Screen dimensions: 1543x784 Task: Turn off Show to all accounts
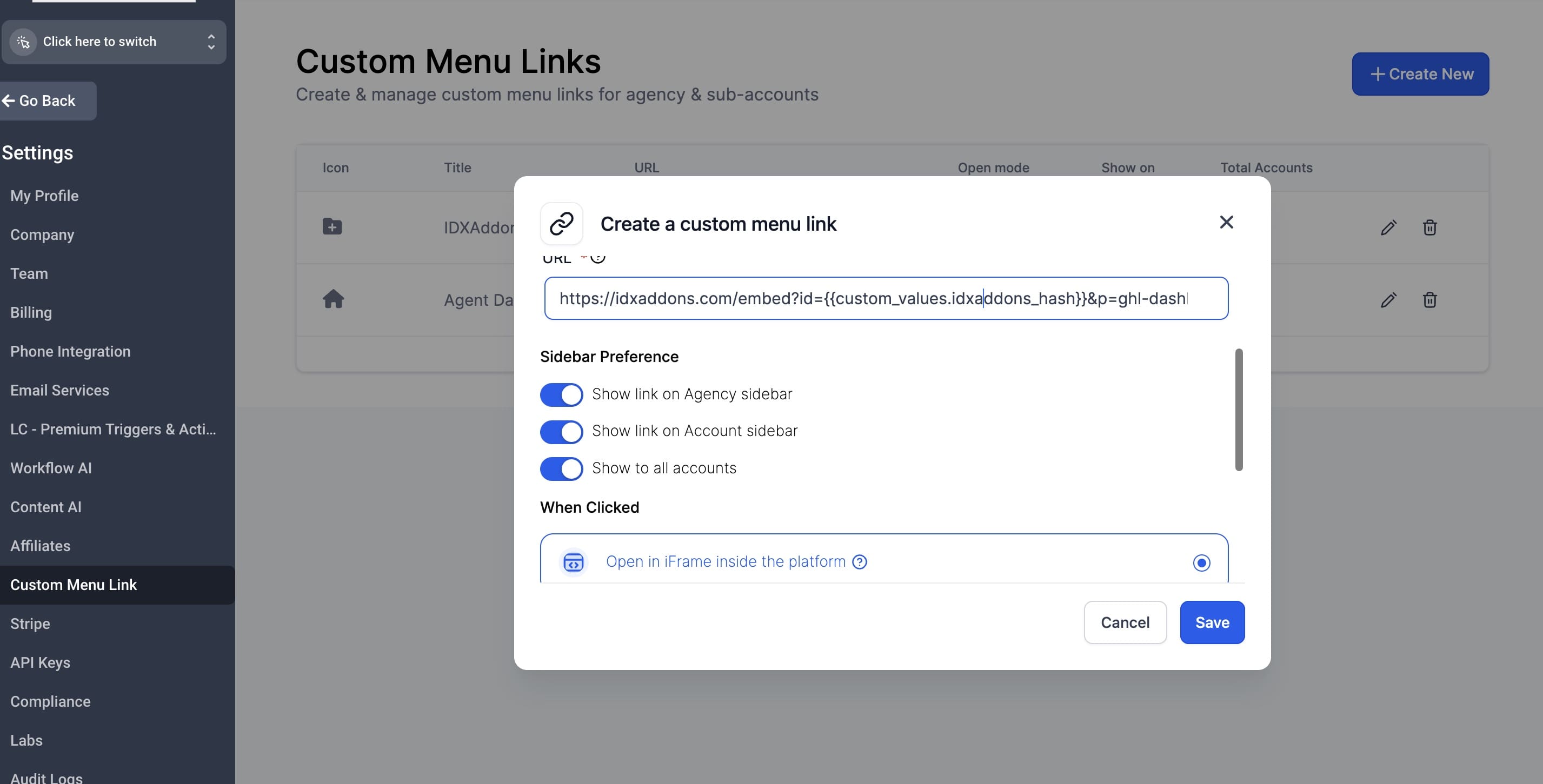click(x=561, y=468)
